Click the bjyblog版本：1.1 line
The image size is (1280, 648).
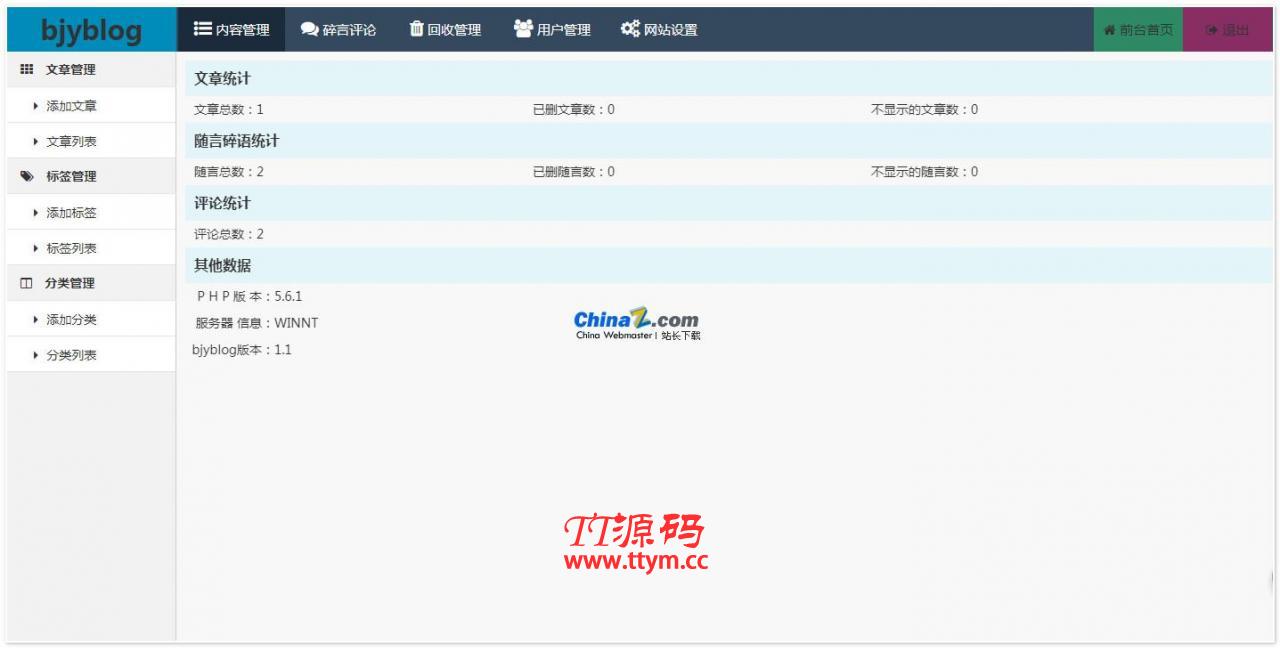click(x=242, y=350)
